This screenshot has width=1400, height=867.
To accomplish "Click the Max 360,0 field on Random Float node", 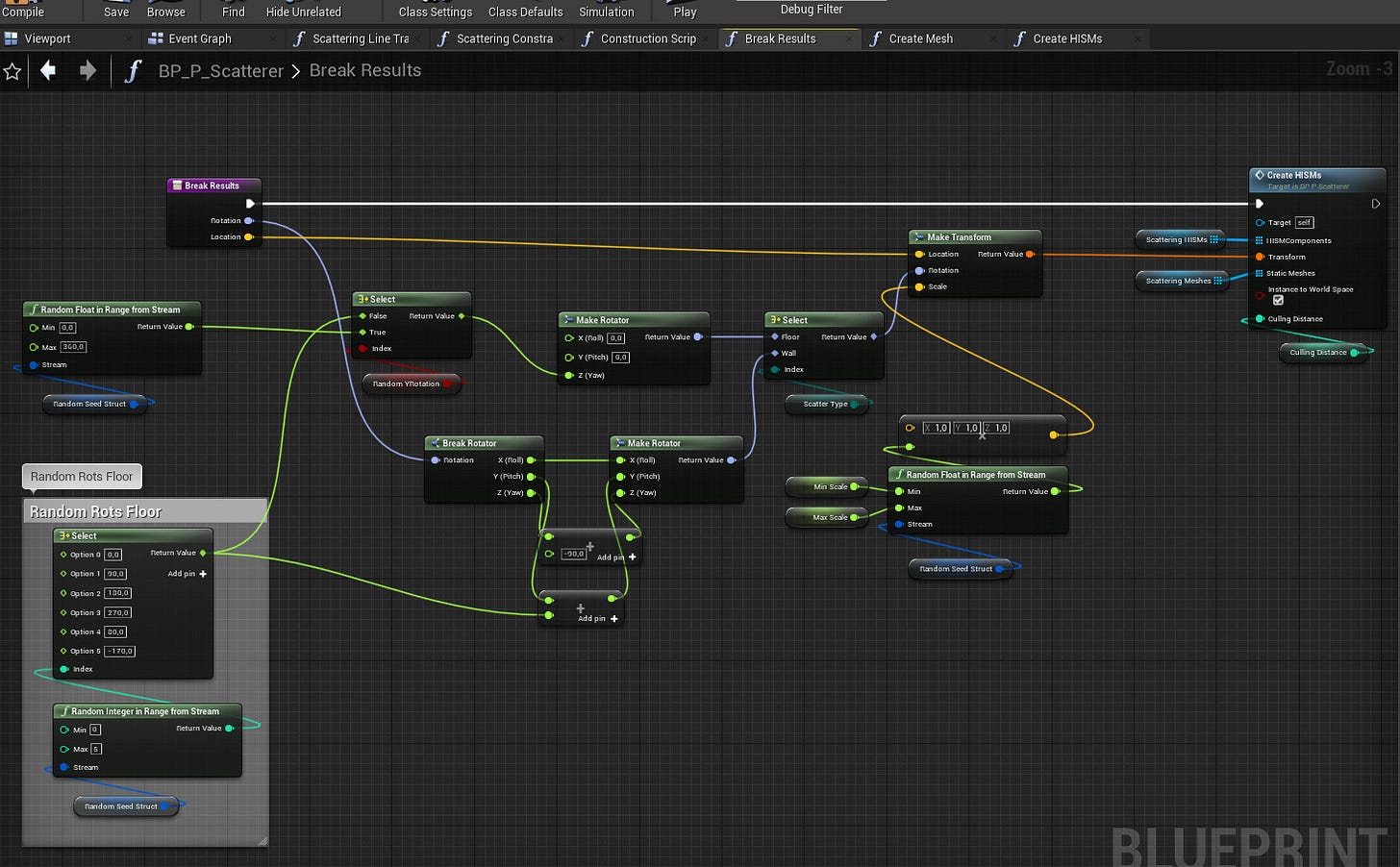I will [x=74, y=347].
